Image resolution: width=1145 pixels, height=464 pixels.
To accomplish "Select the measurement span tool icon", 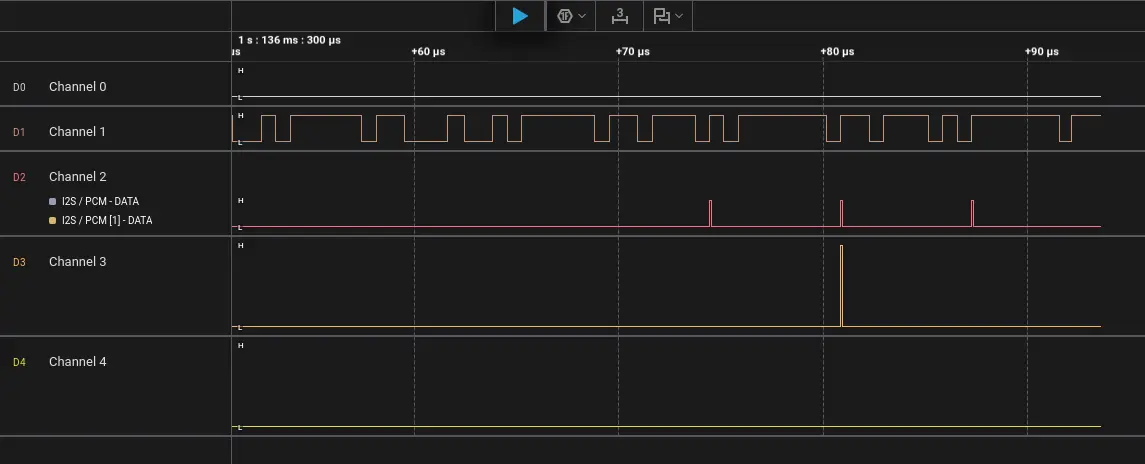I will pyautogui.click(x=620, y=16).
